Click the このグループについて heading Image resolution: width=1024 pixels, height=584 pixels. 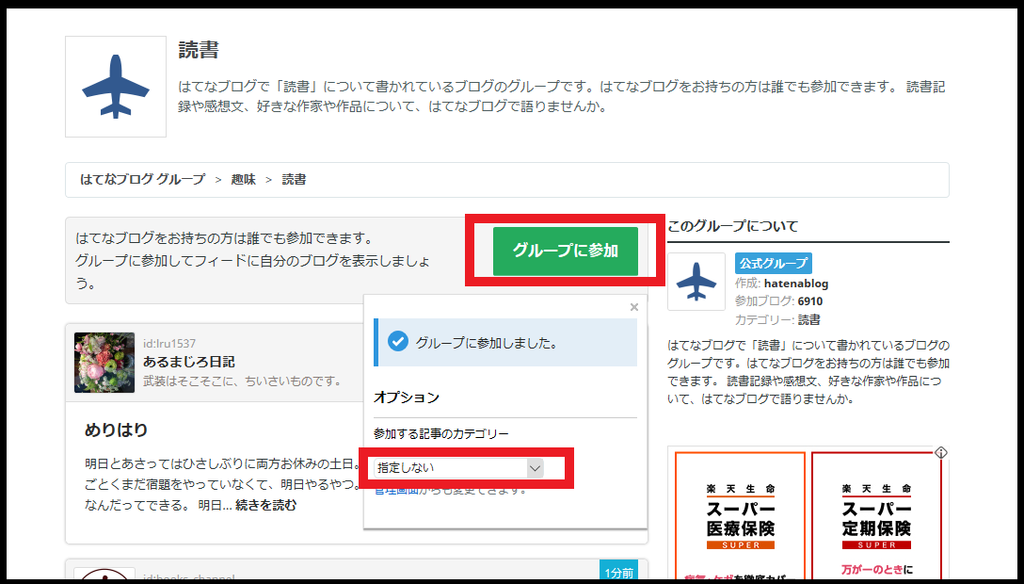pos(733,227)
